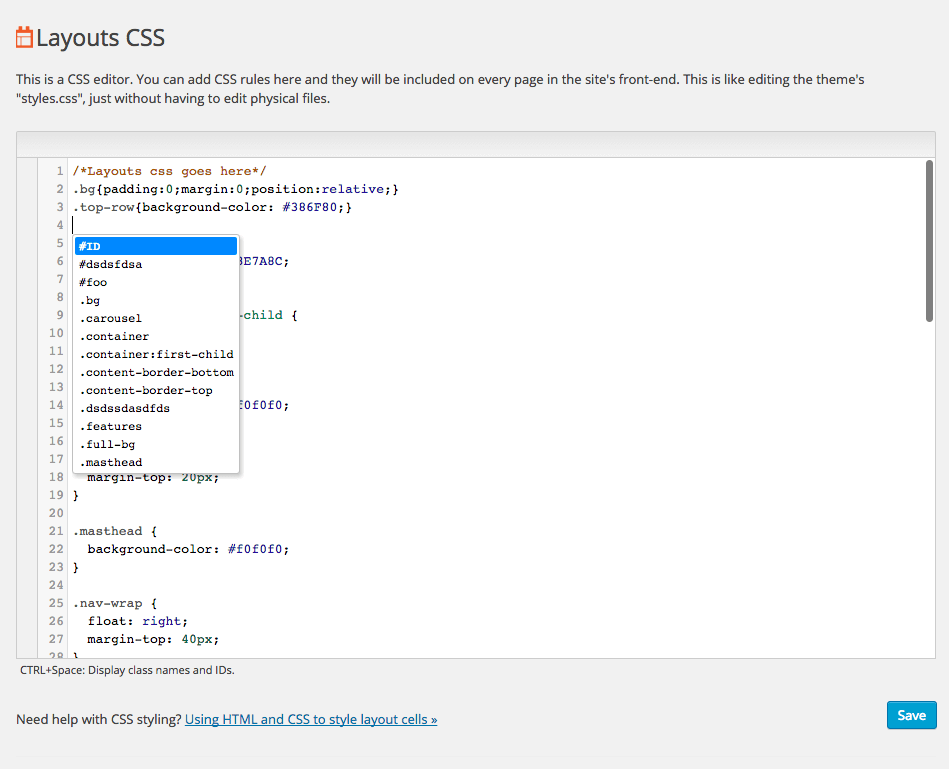Image resolution: width=949 pixels, height=769 pixels.
Task: Click the .nav-wrap selector on line 25
Action: (x=108, y=603)
